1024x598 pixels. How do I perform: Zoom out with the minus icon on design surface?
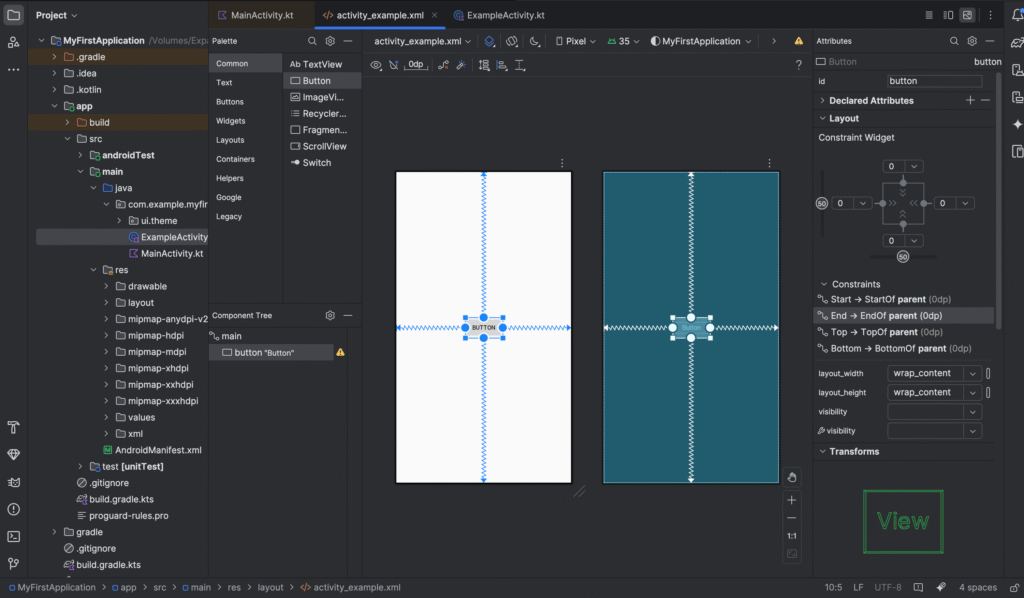click(792, 518)
